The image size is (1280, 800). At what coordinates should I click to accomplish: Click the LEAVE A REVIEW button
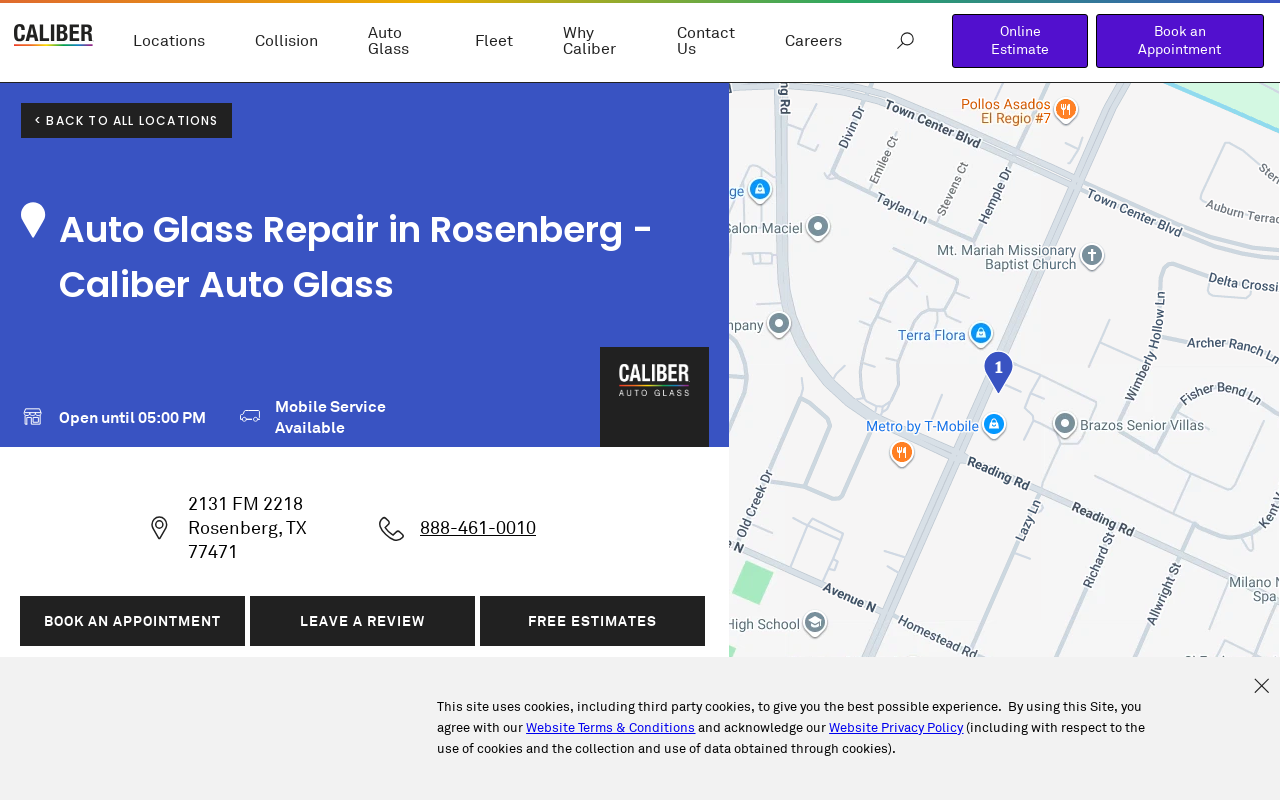362,621
